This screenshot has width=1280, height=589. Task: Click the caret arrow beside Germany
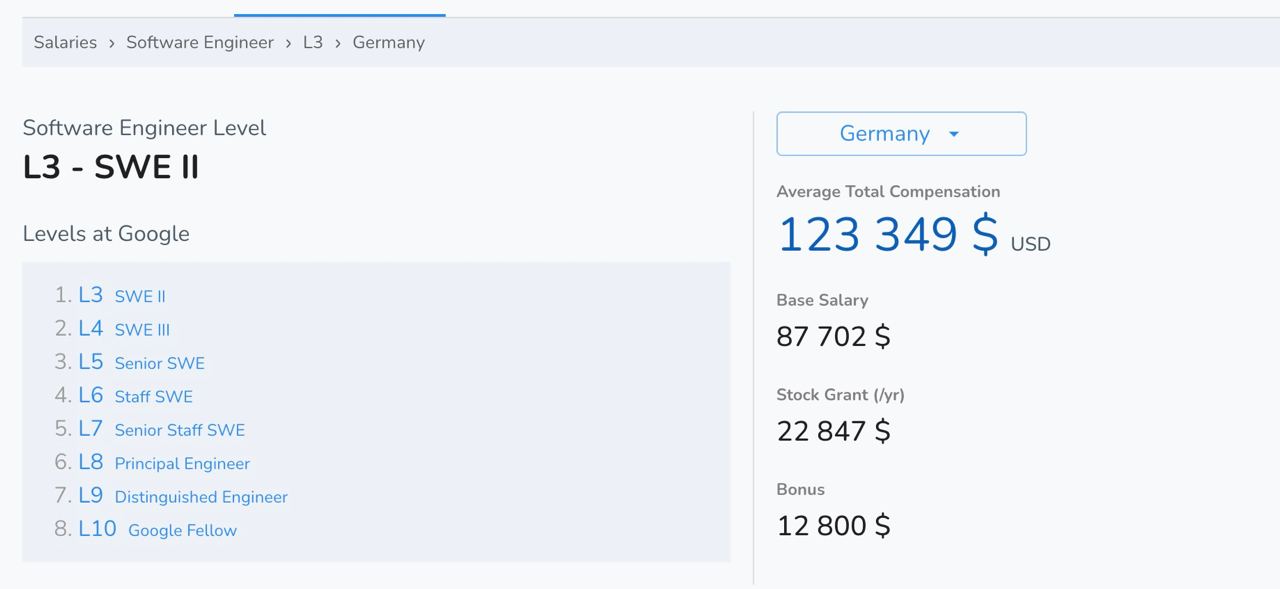coord(954,134)
